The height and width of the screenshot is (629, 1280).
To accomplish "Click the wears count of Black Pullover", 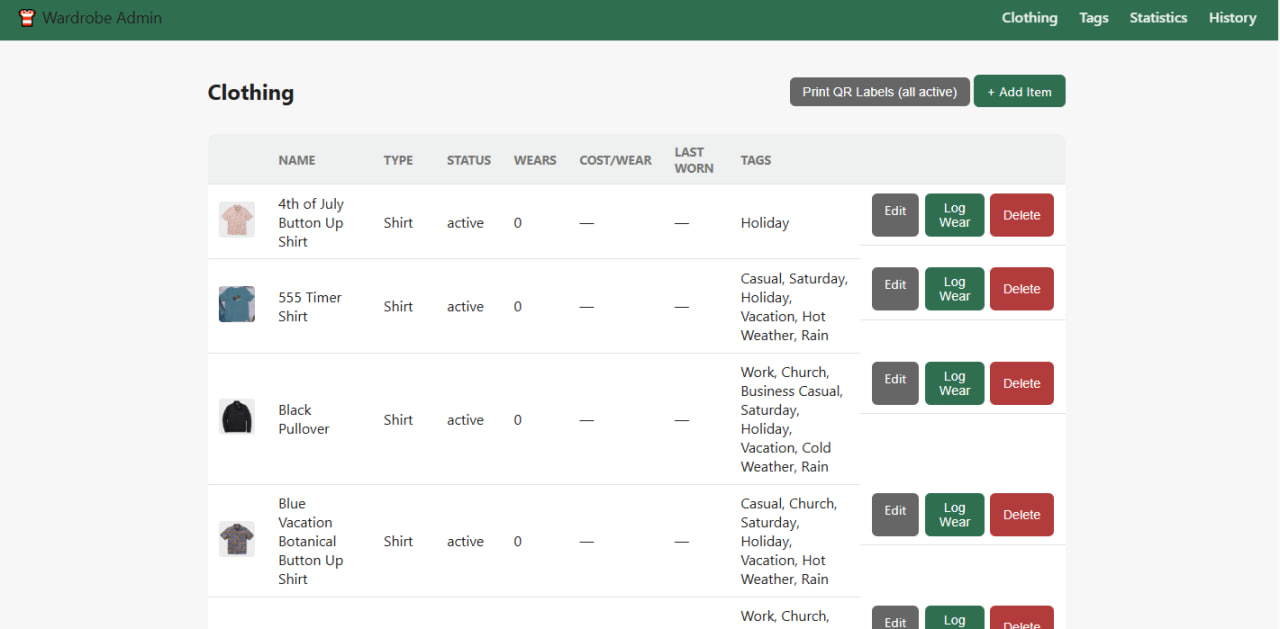I will click(x=518, y=420).
